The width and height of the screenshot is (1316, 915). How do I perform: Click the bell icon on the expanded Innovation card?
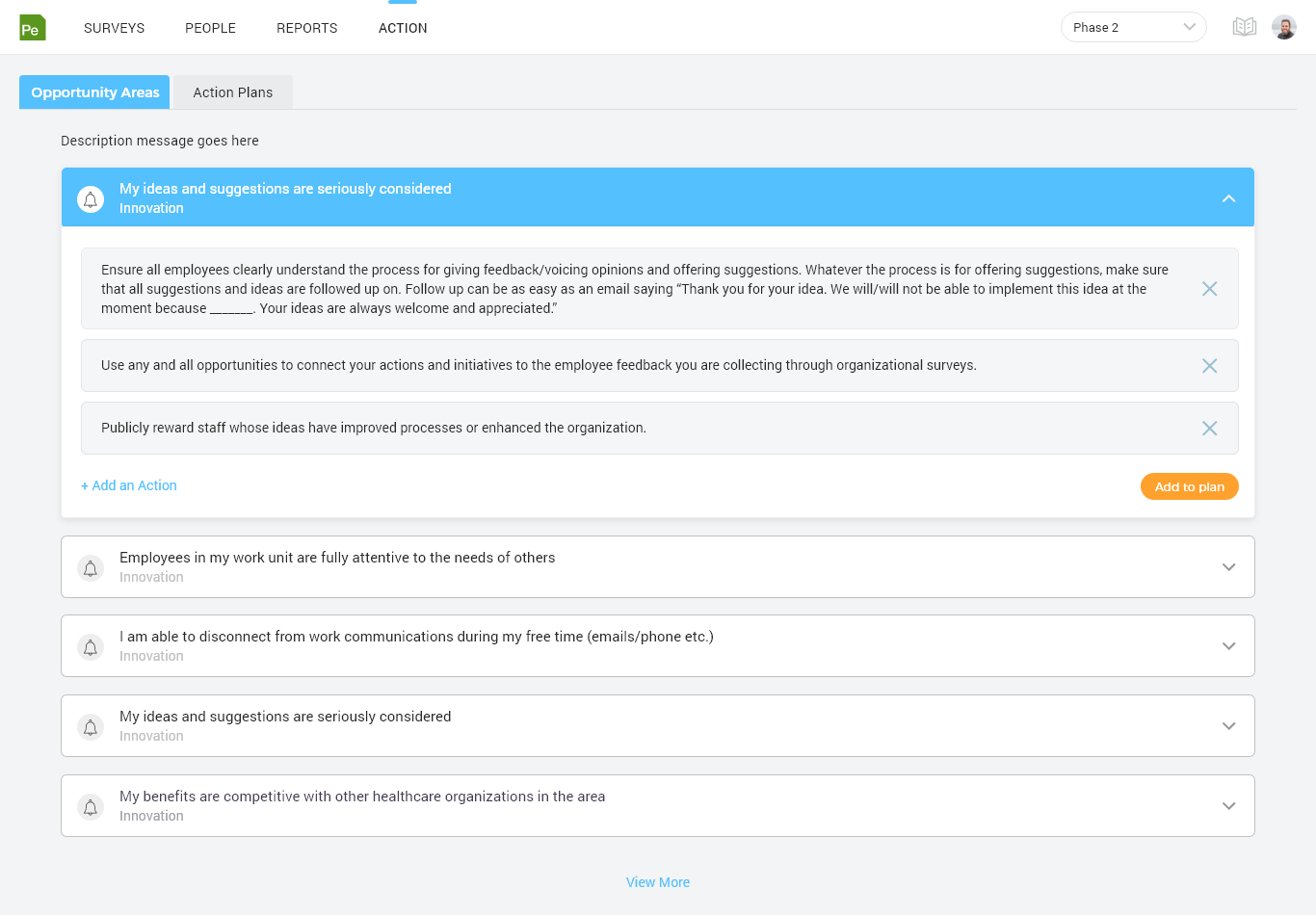point(91,198)
